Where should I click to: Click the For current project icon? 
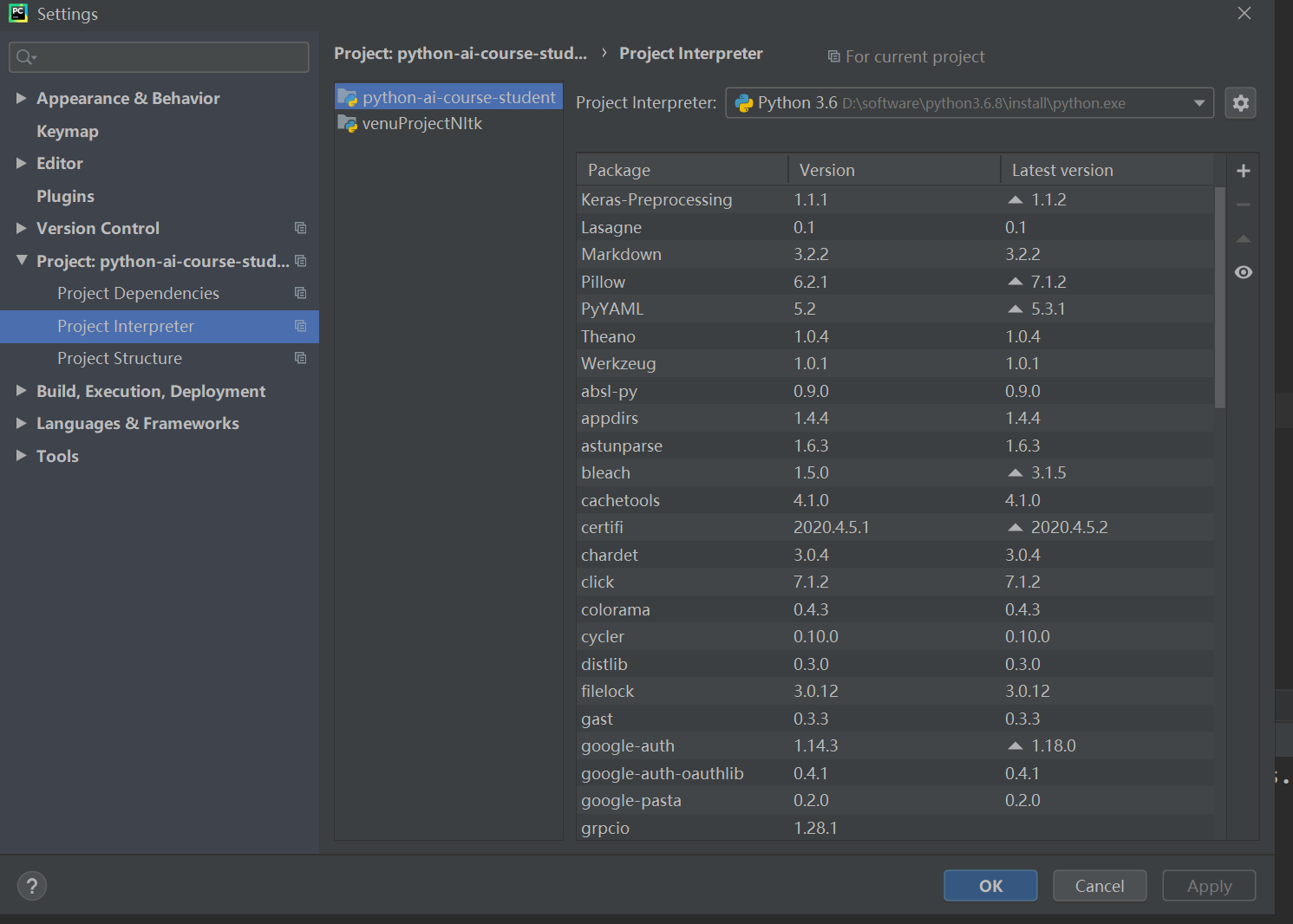[833, 56]
